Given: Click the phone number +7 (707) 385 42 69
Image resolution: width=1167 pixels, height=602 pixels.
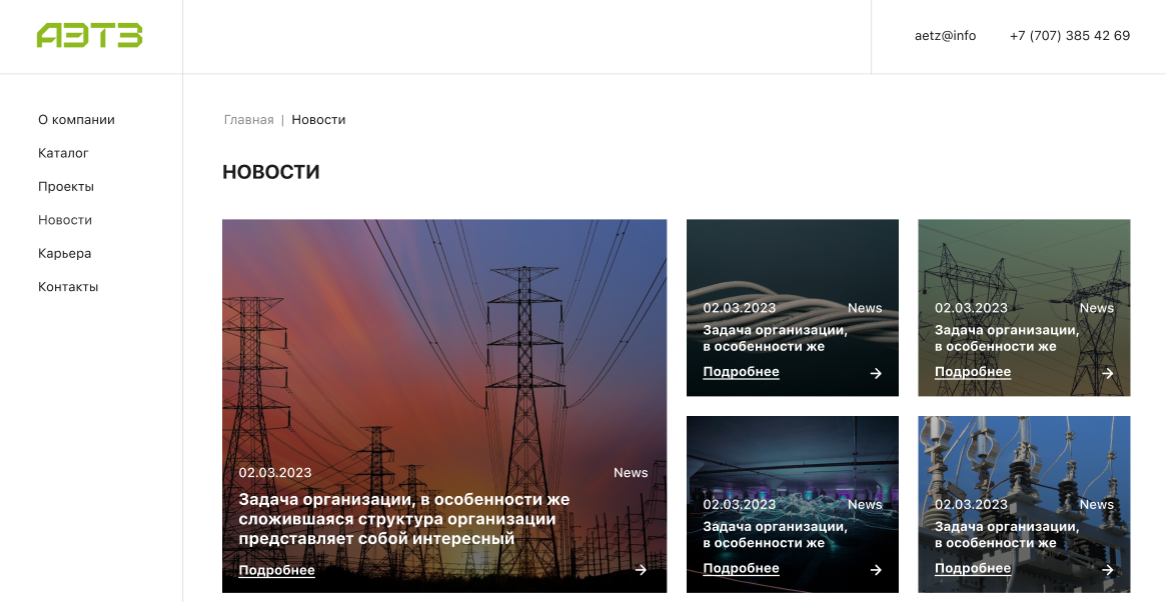Looking at the screenshot, I should tap(1070, 36).
